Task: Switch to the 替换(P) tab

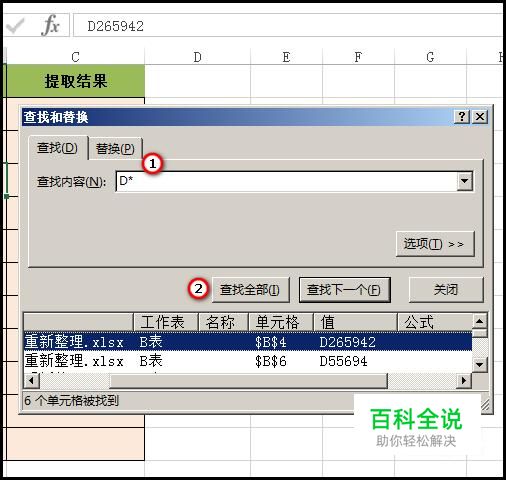Action: pos(115,149)
